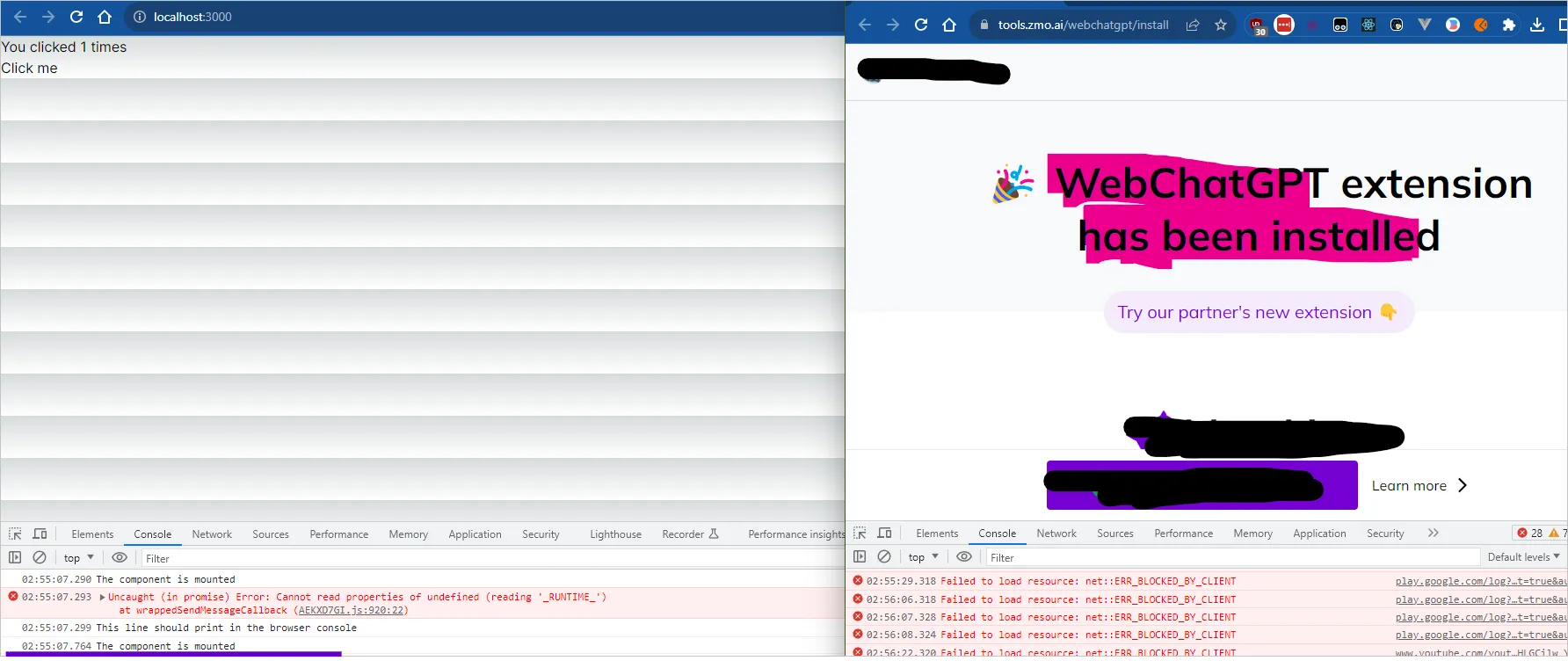Open play.google.com link of the 02:56:07.328 error

point(1480,617)
